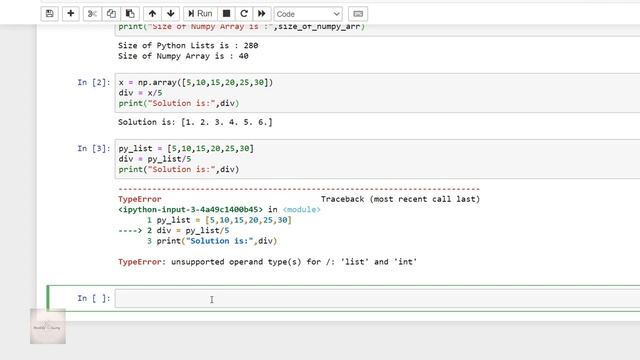Click the empty In [ ]: prompt label
Image resolution: width=640 pixels, height=360 pixels.
click(94, 298)
